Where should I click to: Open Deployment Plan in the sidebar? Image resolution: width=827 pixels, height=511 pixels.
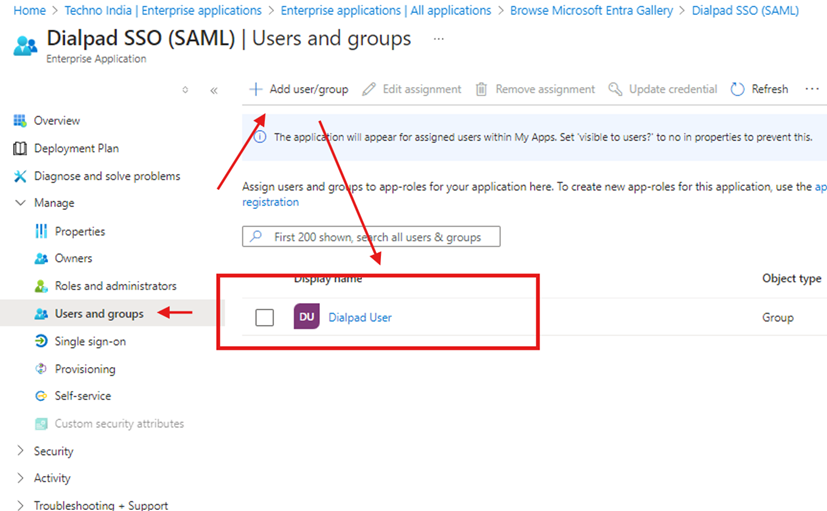(76, 149)
